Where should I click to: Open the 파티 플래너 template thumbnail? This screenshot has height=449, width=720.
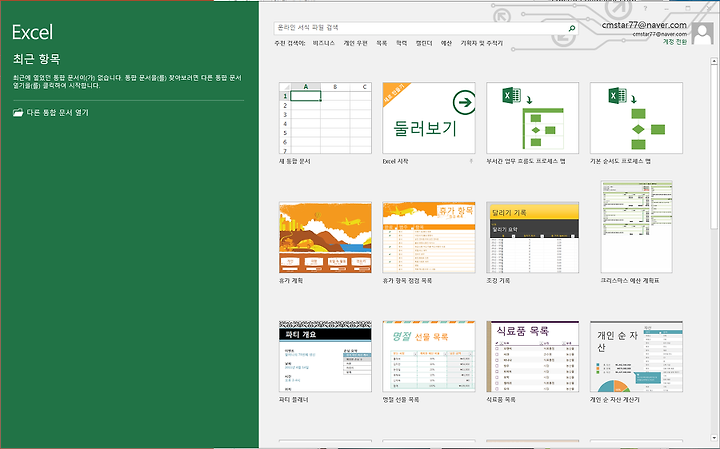pyautogui.click(x=325, y=357)
